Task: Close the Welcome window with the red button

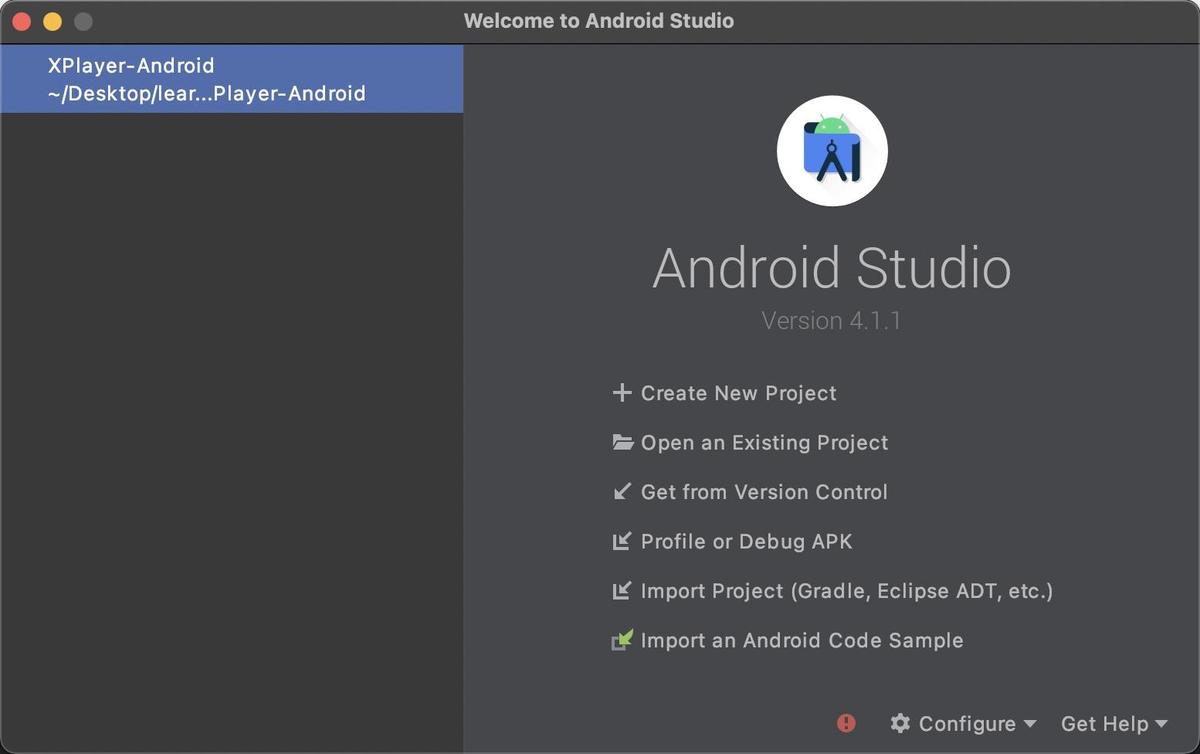Action: pyautogui.click(x=21, y=21)
